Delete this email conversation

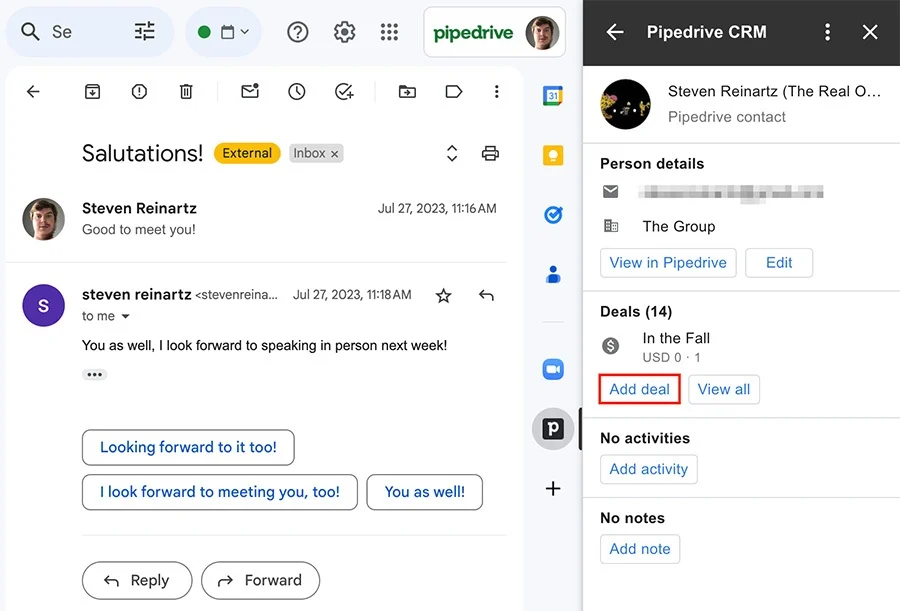(186, 91)
